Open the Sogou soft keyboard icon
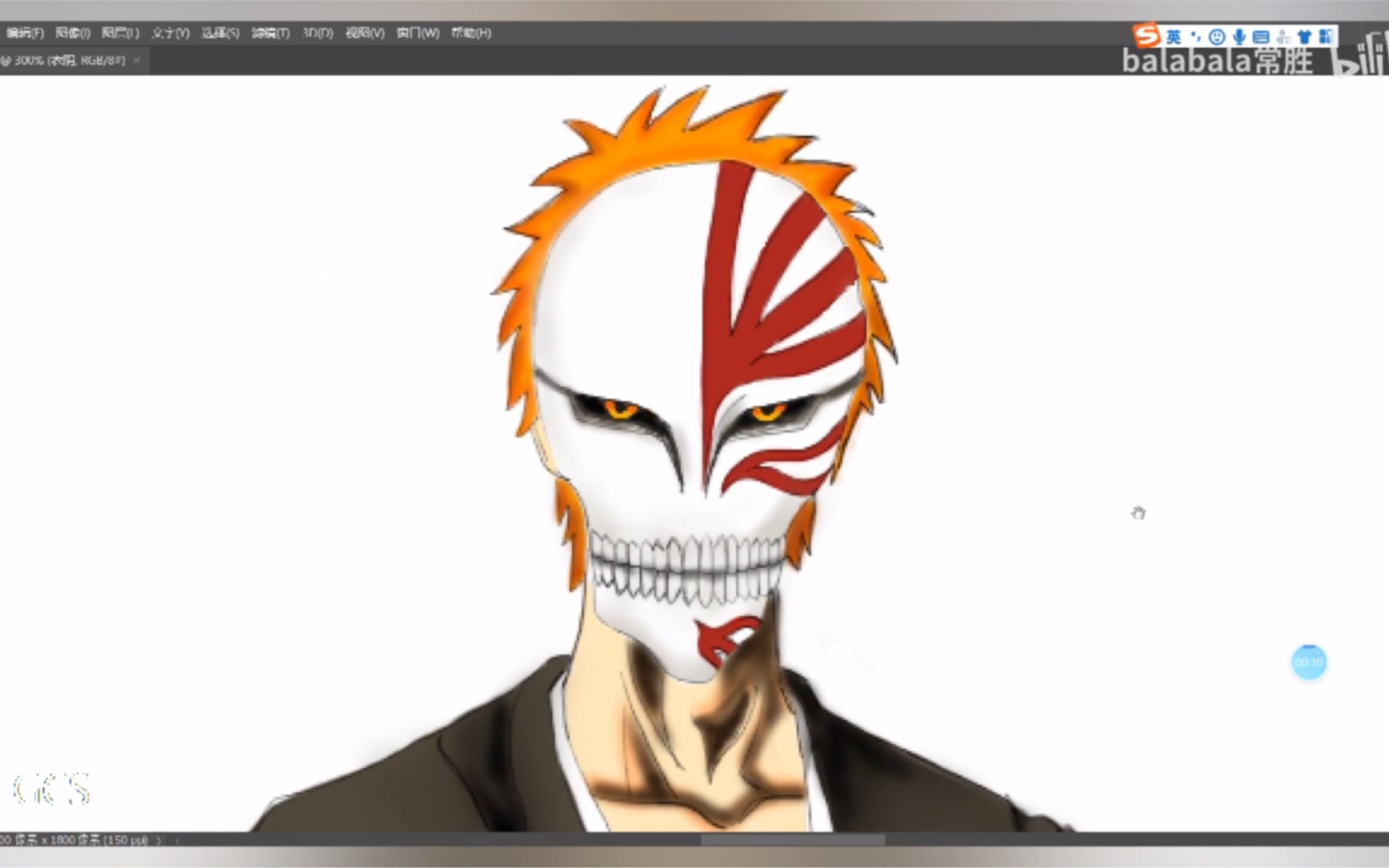This screenshot has height=868, width=1389. pos(1261,37)
